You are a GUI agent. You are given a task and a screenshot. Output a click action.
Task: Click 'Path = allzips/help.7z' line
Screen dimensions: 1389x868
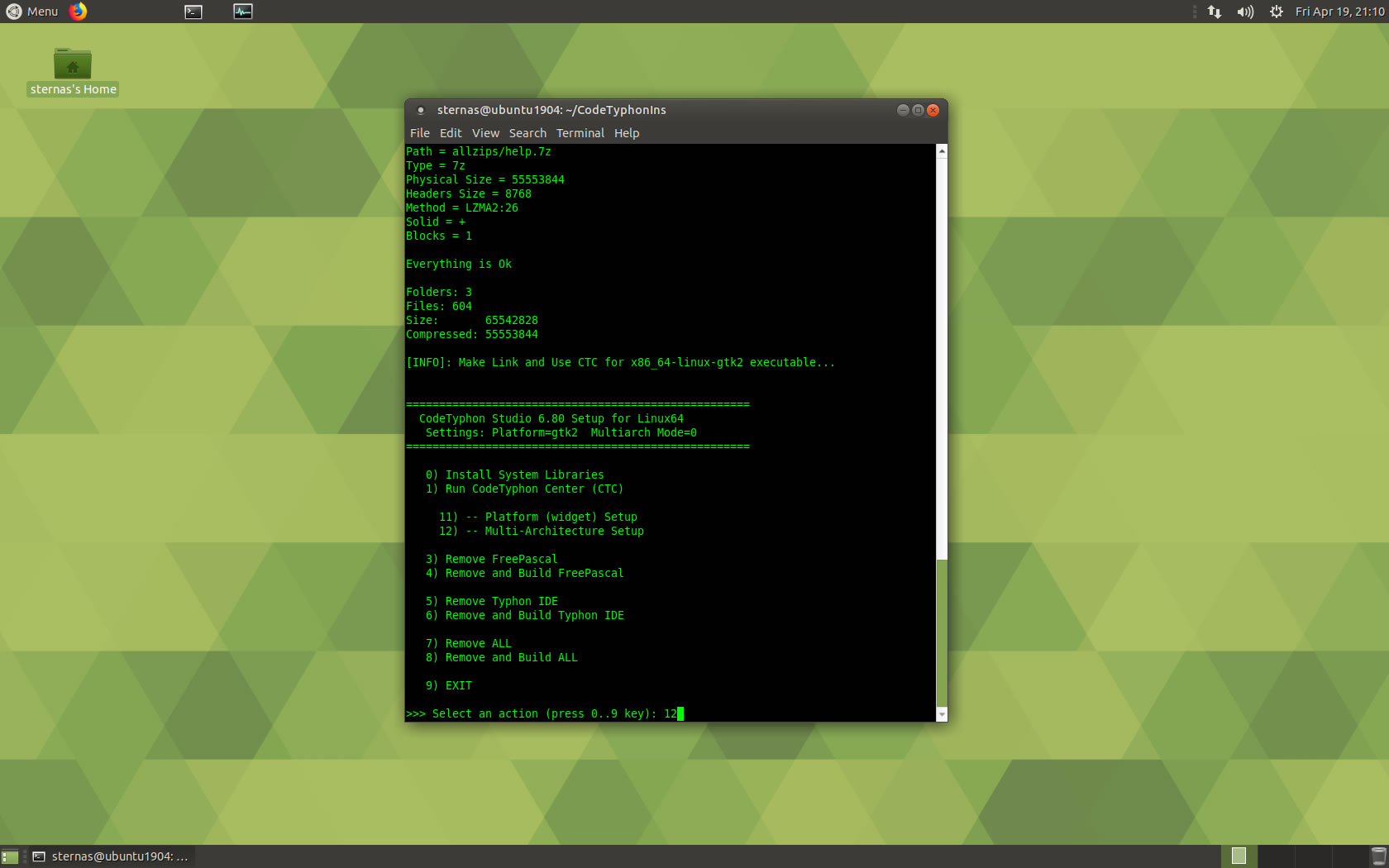point(479,151)
